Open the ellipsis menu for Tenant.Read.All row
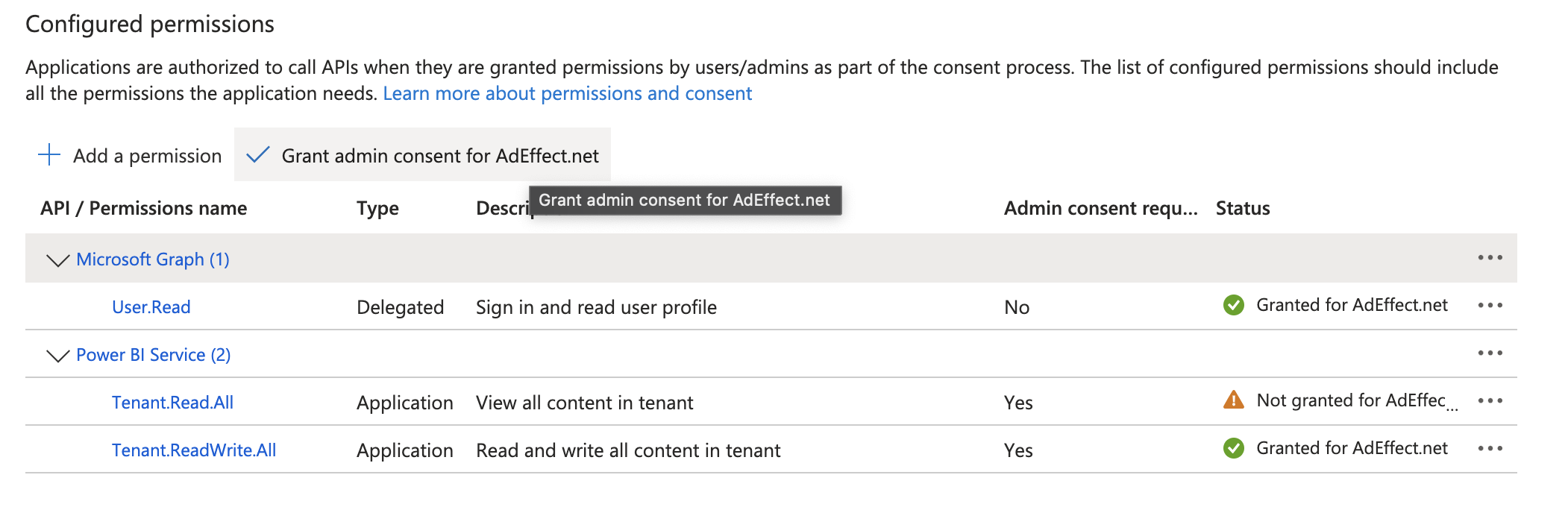1568x510 pixels. 1490,401
